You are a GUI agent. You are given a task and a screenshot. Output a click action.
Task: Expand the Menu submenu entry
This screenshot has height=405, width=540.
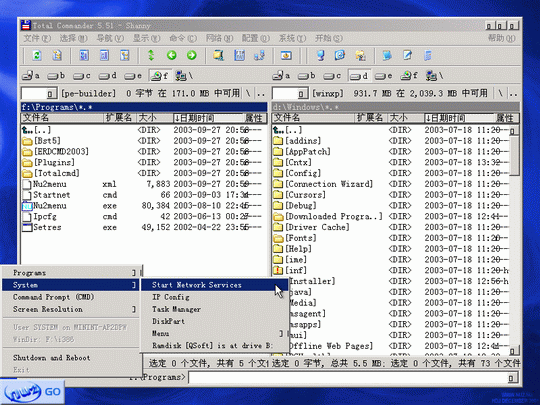(x=214, y=333)
